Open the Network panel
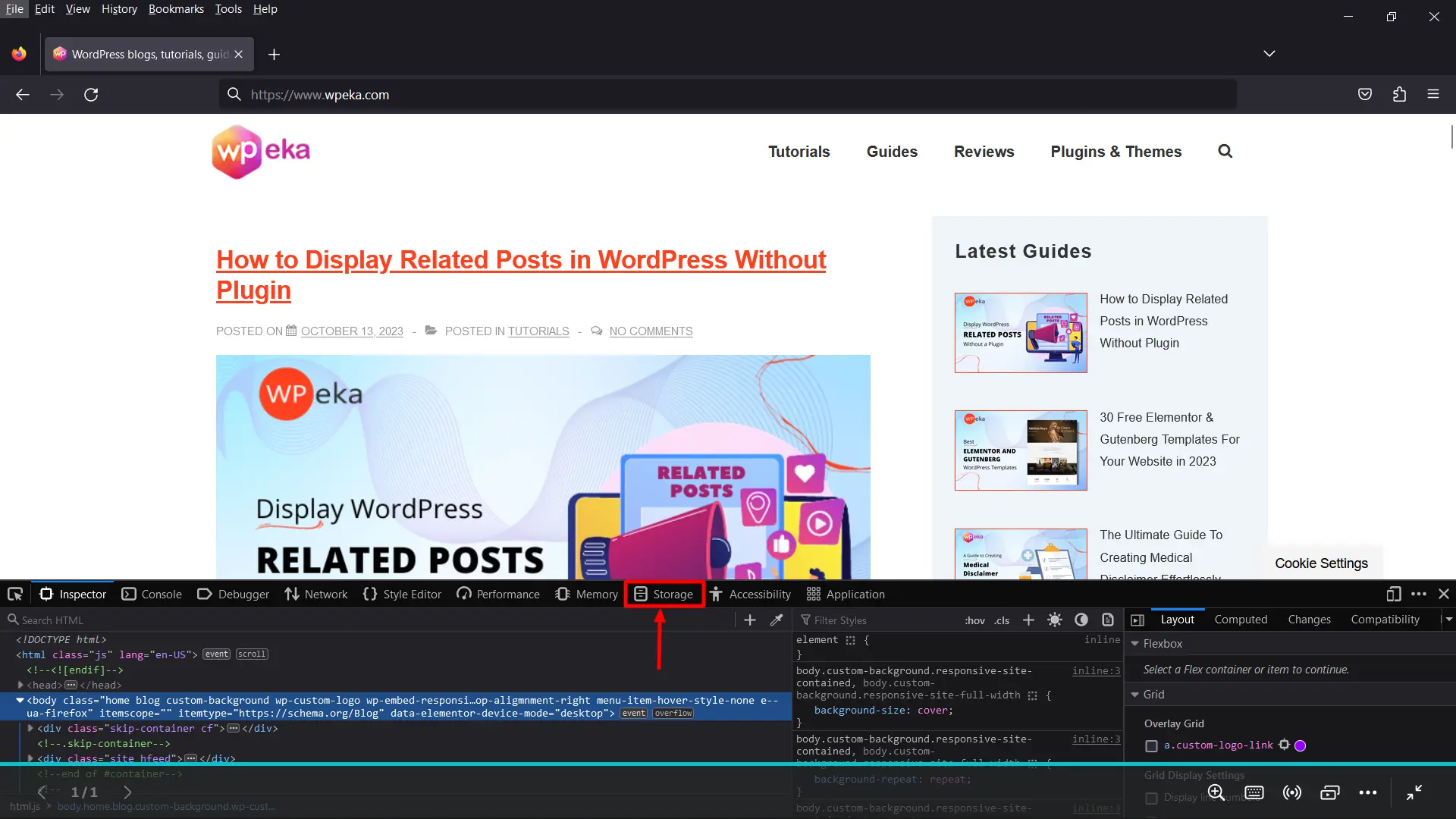Screen dimensions: 1456x819 click(316, 594)
